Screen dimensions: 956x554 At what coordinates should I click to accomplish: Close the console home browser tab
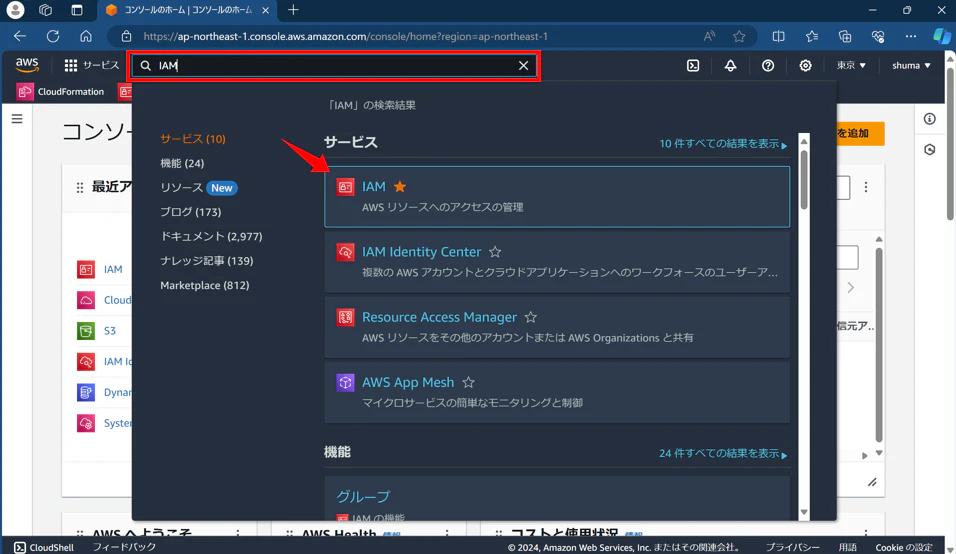(x=265, y=10)
